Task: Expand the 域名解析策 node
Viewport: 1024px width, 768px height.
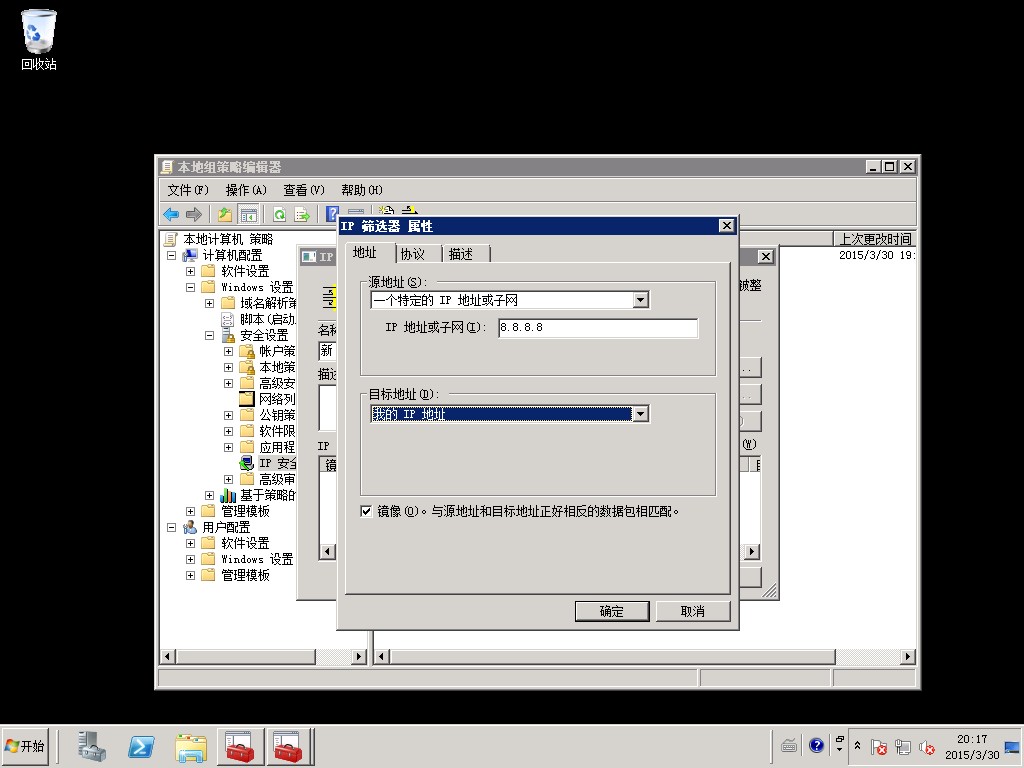Action: tap(210, 303)
